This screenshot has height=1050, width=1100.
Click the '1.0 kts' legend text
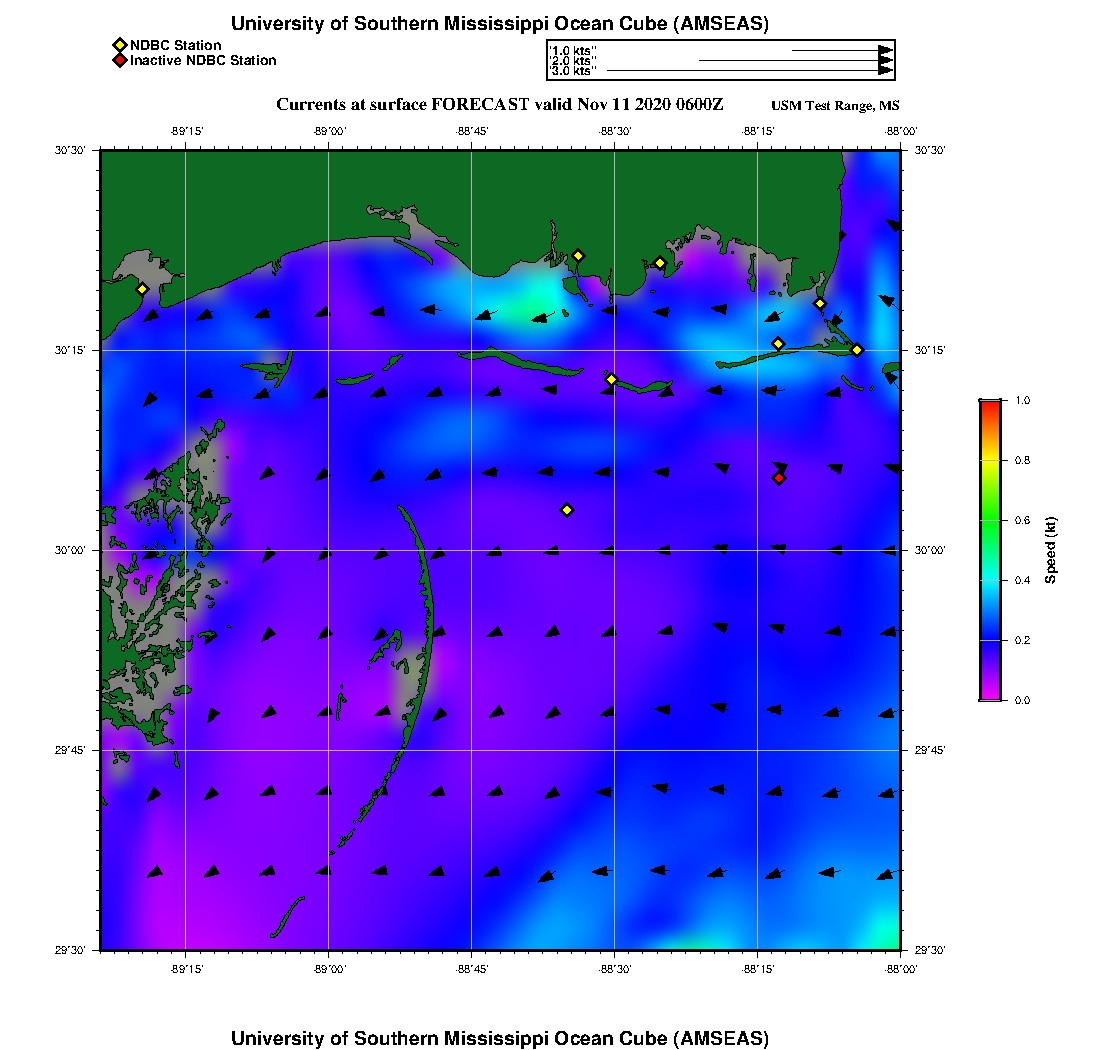click(572, 51)
